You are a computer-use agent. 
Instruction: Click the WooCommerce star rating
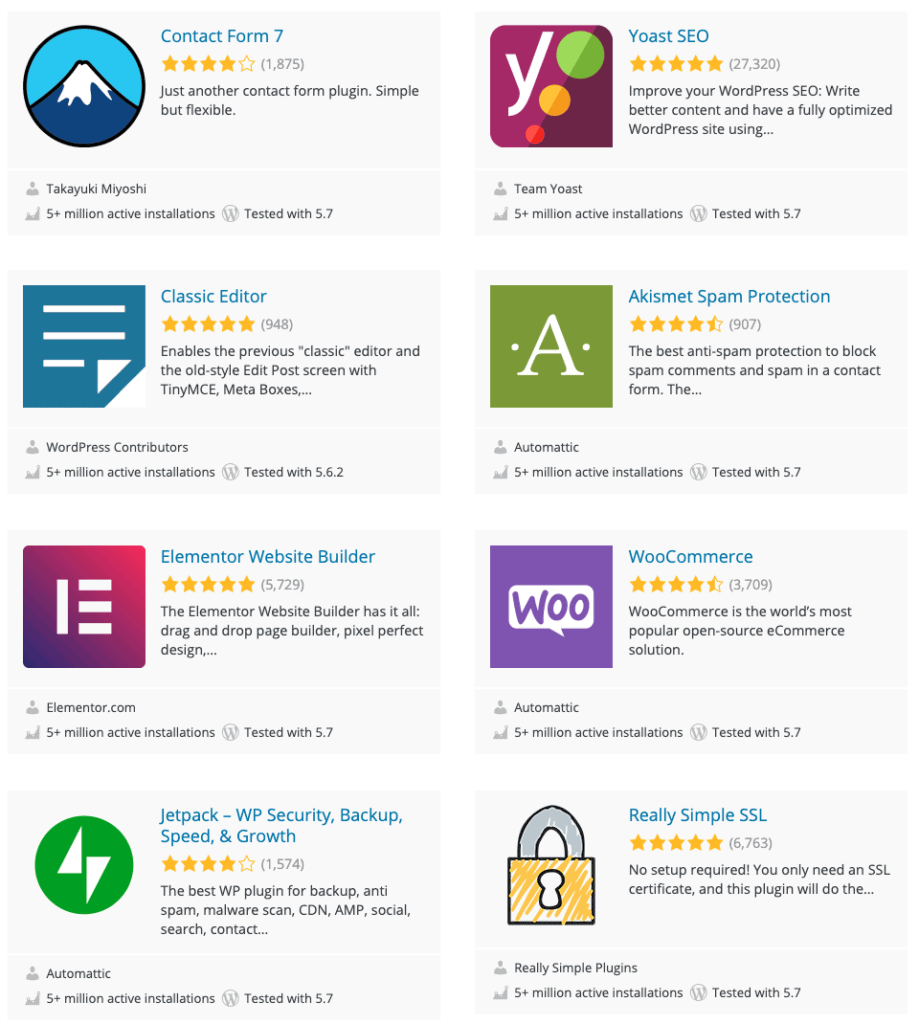[676, 584]
